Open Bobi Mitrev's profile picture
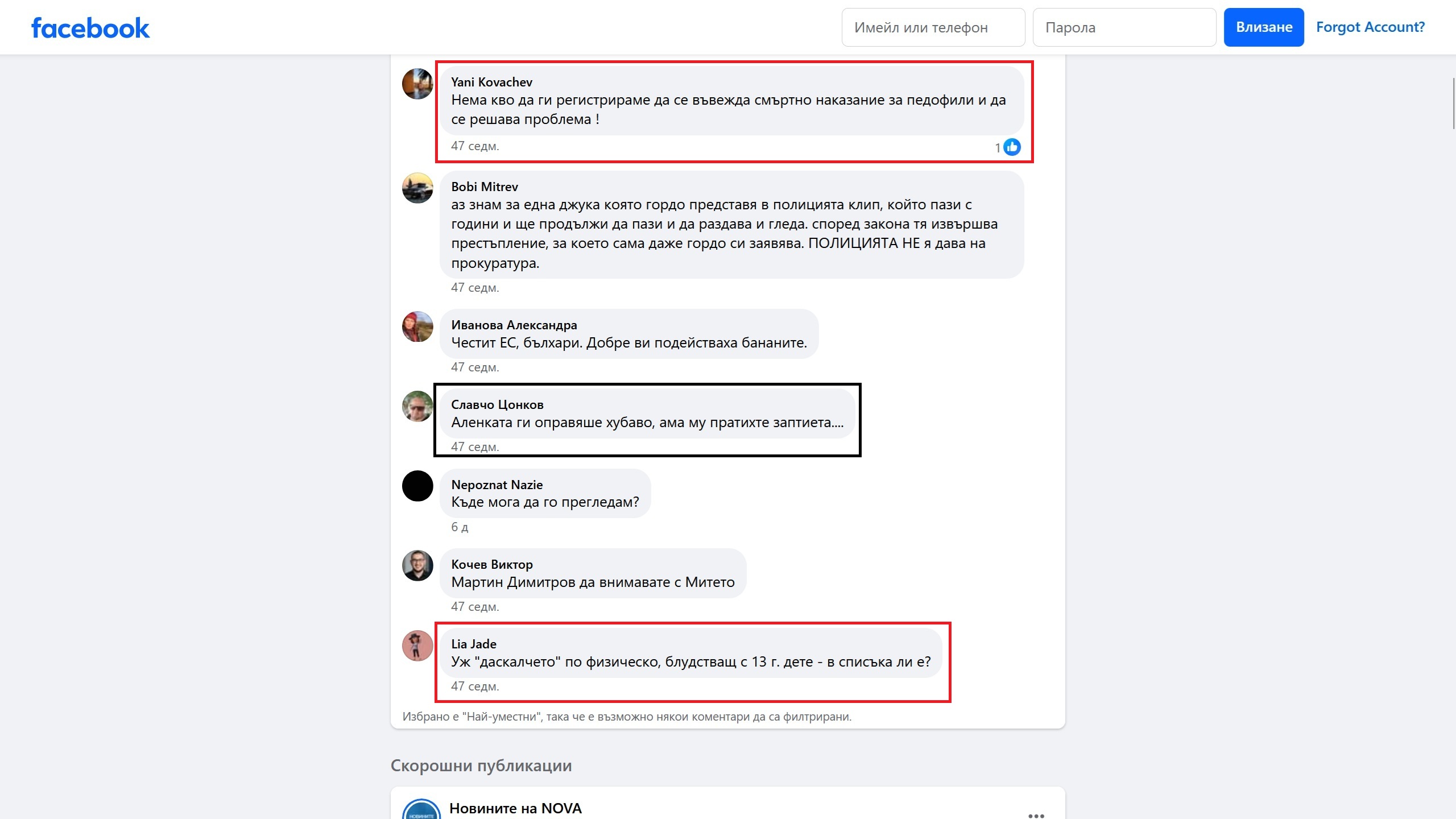1456x819 pixels. pos(417,188)
